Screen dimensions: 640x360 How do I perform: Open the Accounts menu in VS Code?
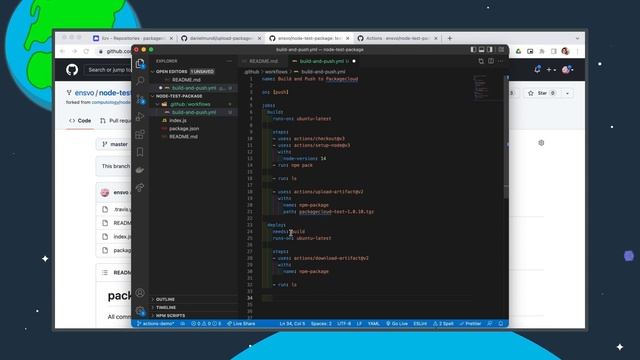(x=140, y=293)
